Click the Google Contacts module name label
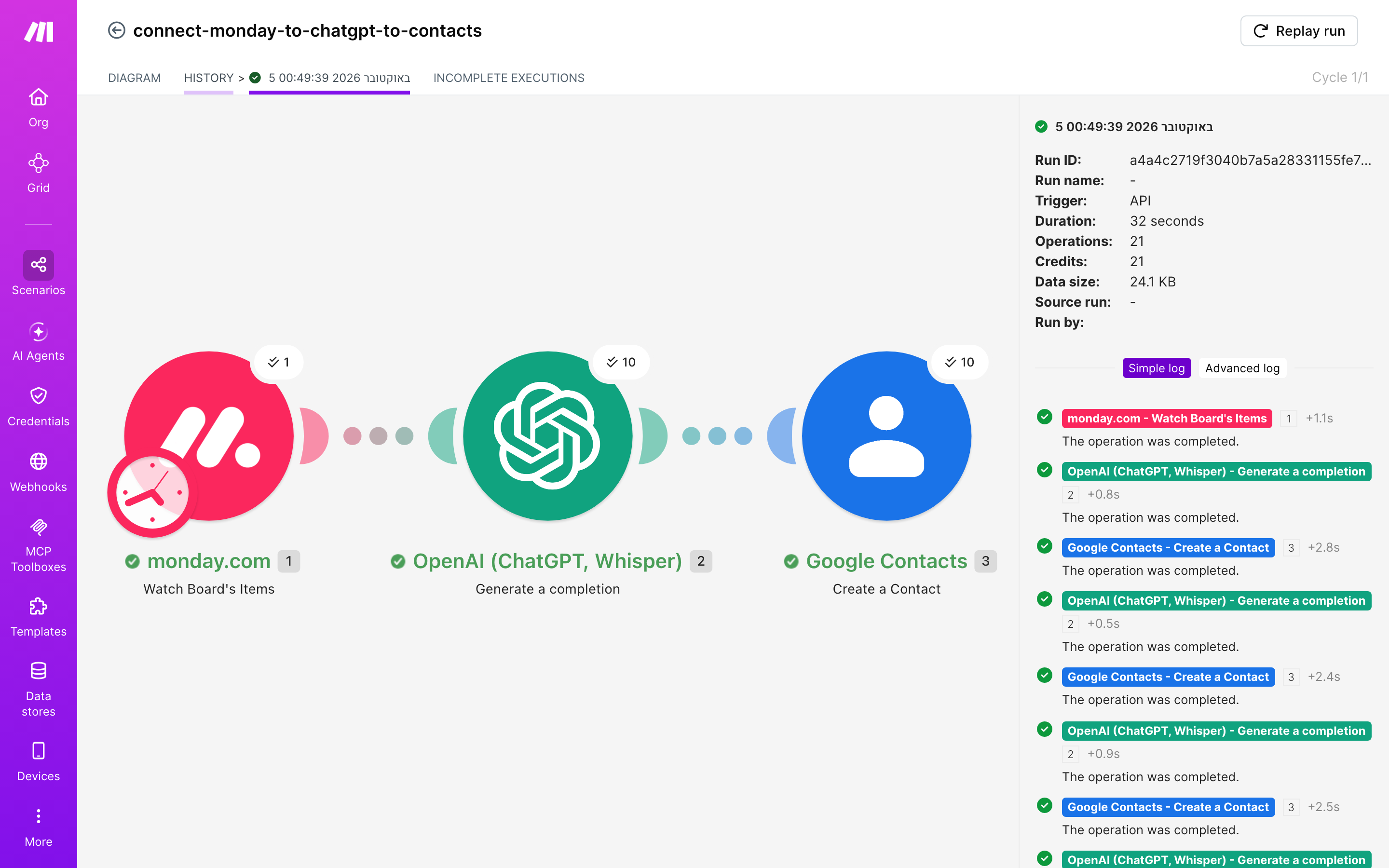Image resolution: width=1389 pixels, height=868 pixels. click(x=887, y=561)
